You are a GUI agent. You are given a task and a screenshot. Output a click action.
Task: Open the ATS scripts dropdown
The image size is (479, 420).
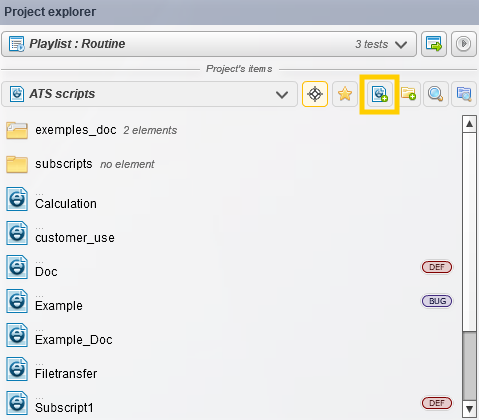149,94
